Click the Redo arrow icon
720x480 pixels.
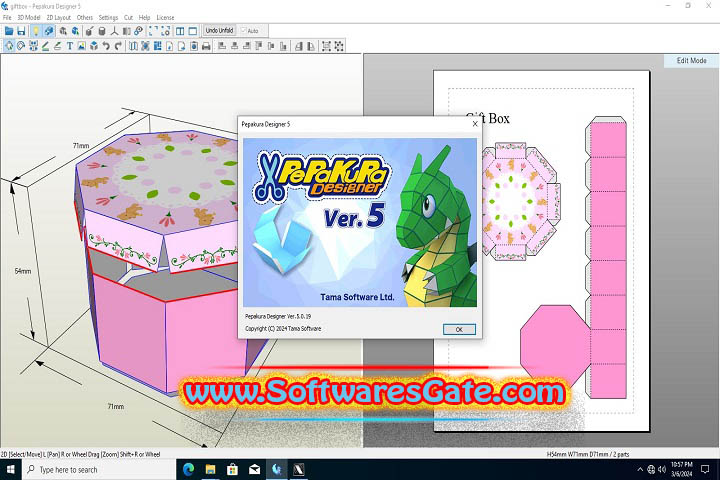(118, 46)
